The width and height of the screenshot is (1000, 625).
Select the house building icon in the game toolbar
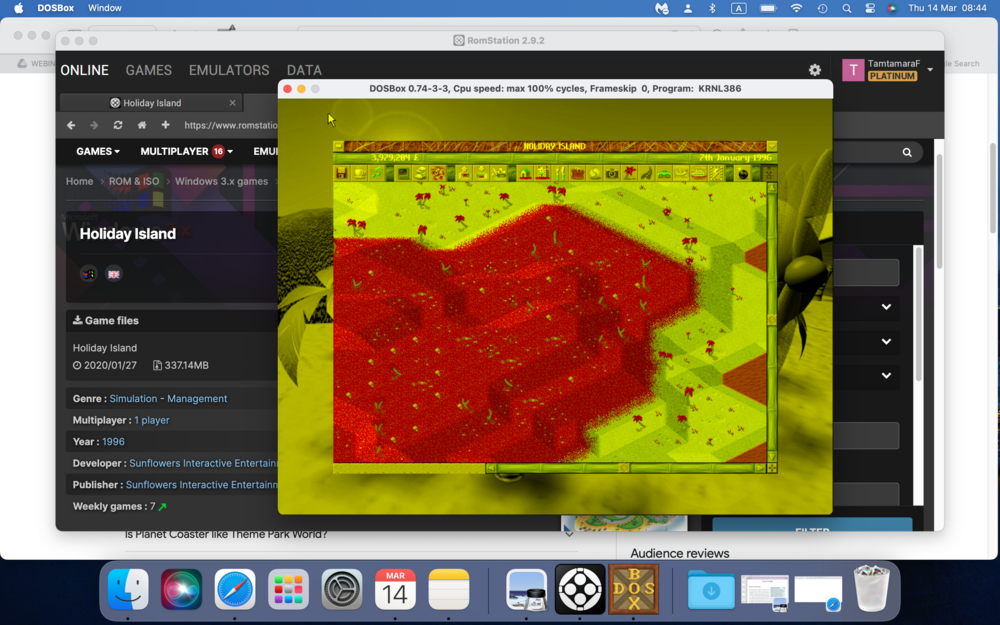click(523, 171)
